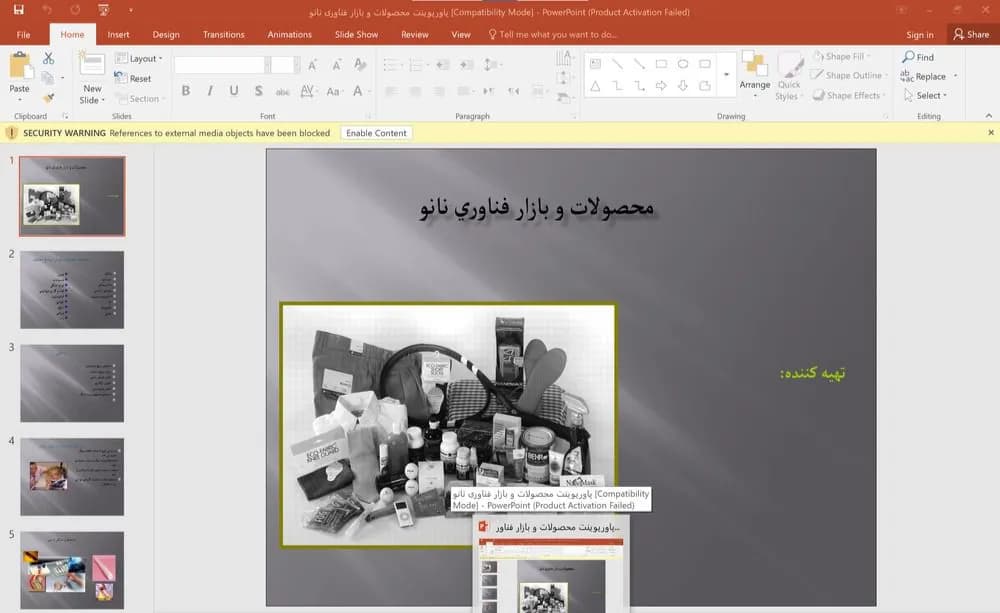Click the Numbering list icon

point(418,64)
